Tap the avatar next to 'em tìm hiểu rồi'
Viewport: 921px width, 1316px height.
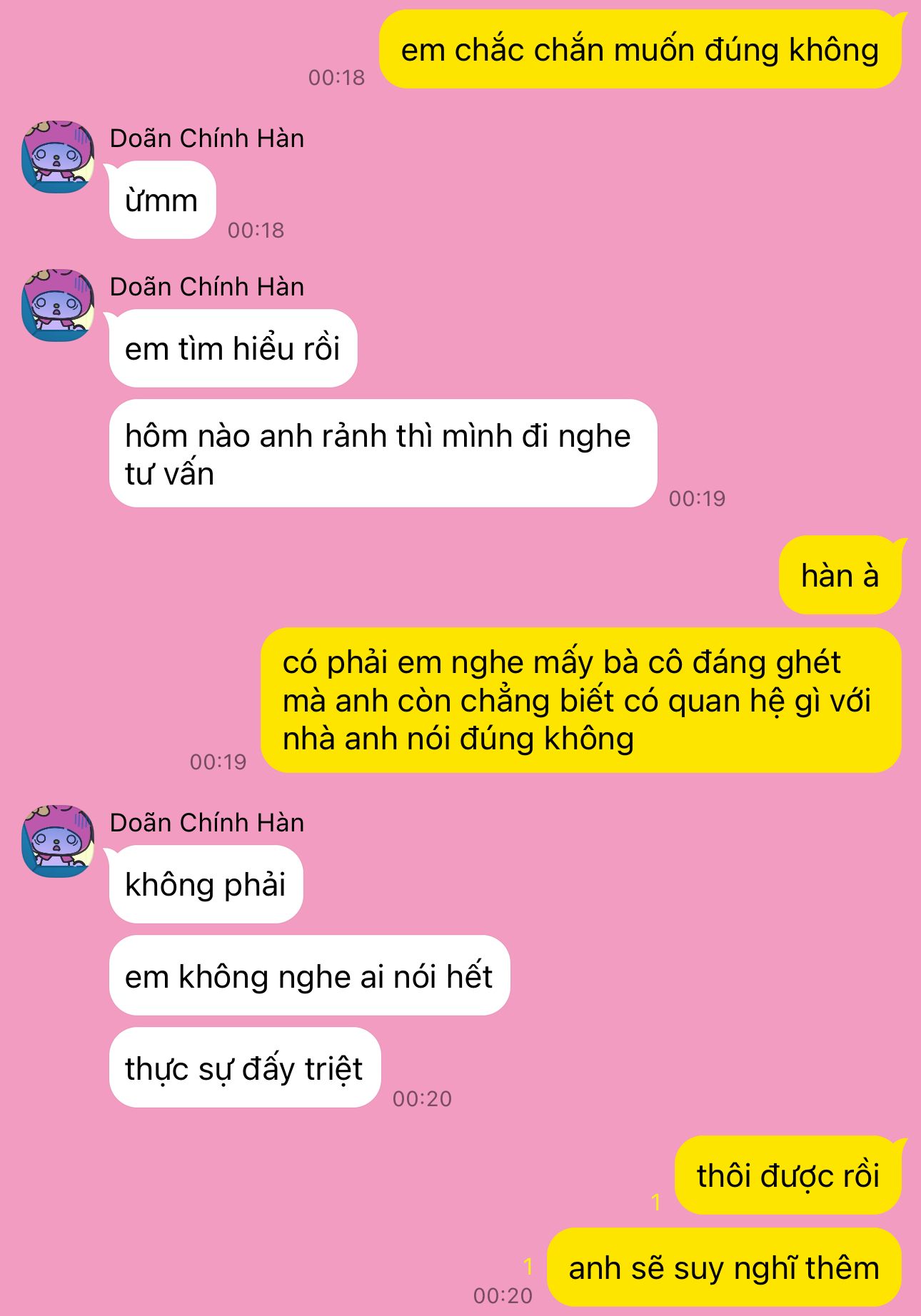(59, 305)
